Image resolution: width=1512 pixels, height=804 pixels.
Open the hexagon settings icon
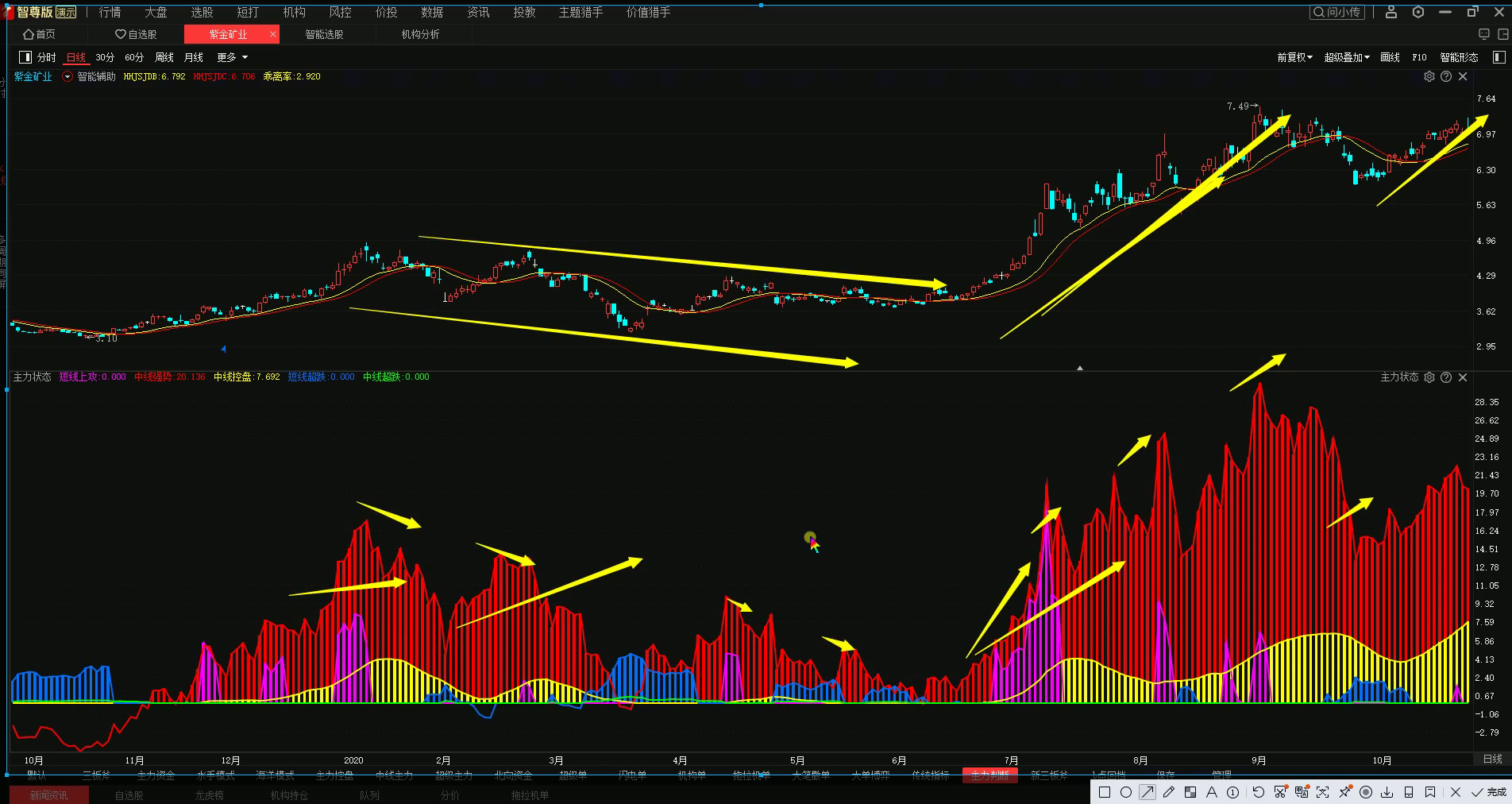tap(1418, 12)
